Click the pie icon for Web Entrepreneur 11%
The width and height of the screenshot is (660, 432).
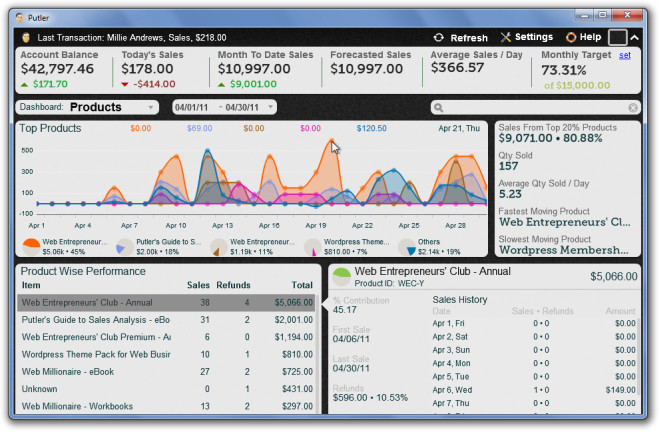coord(219,247)
